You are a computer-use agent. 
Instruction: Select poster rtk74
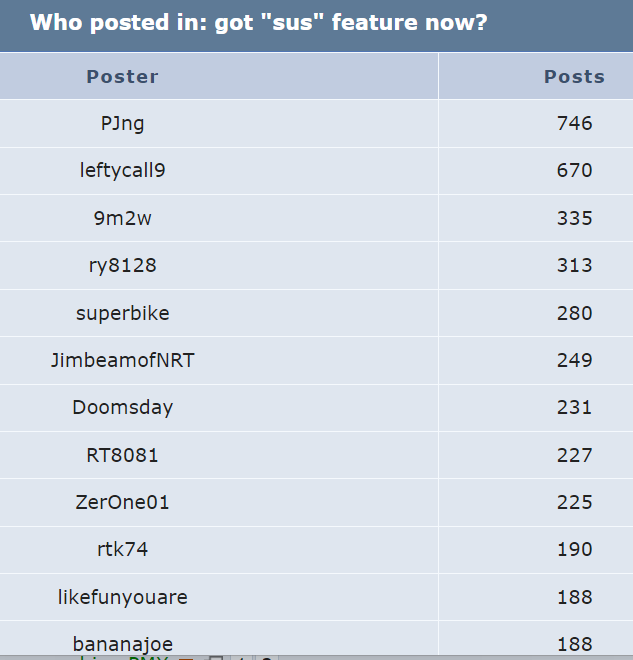click(x=122, y=549)
